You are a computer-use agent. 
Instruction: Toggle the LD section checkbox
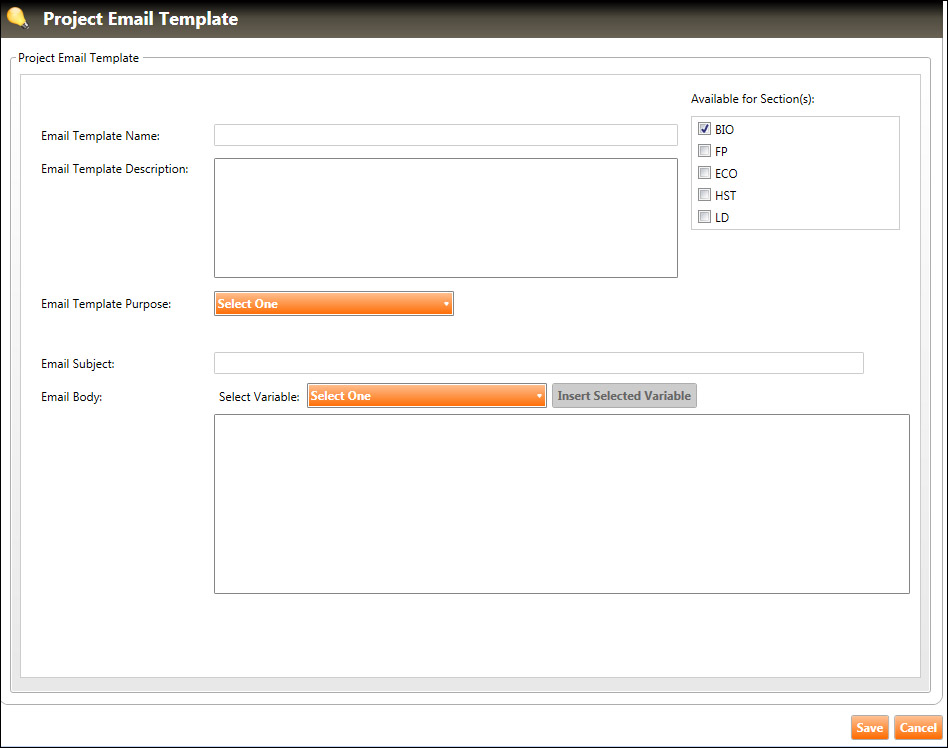[705, 217]
